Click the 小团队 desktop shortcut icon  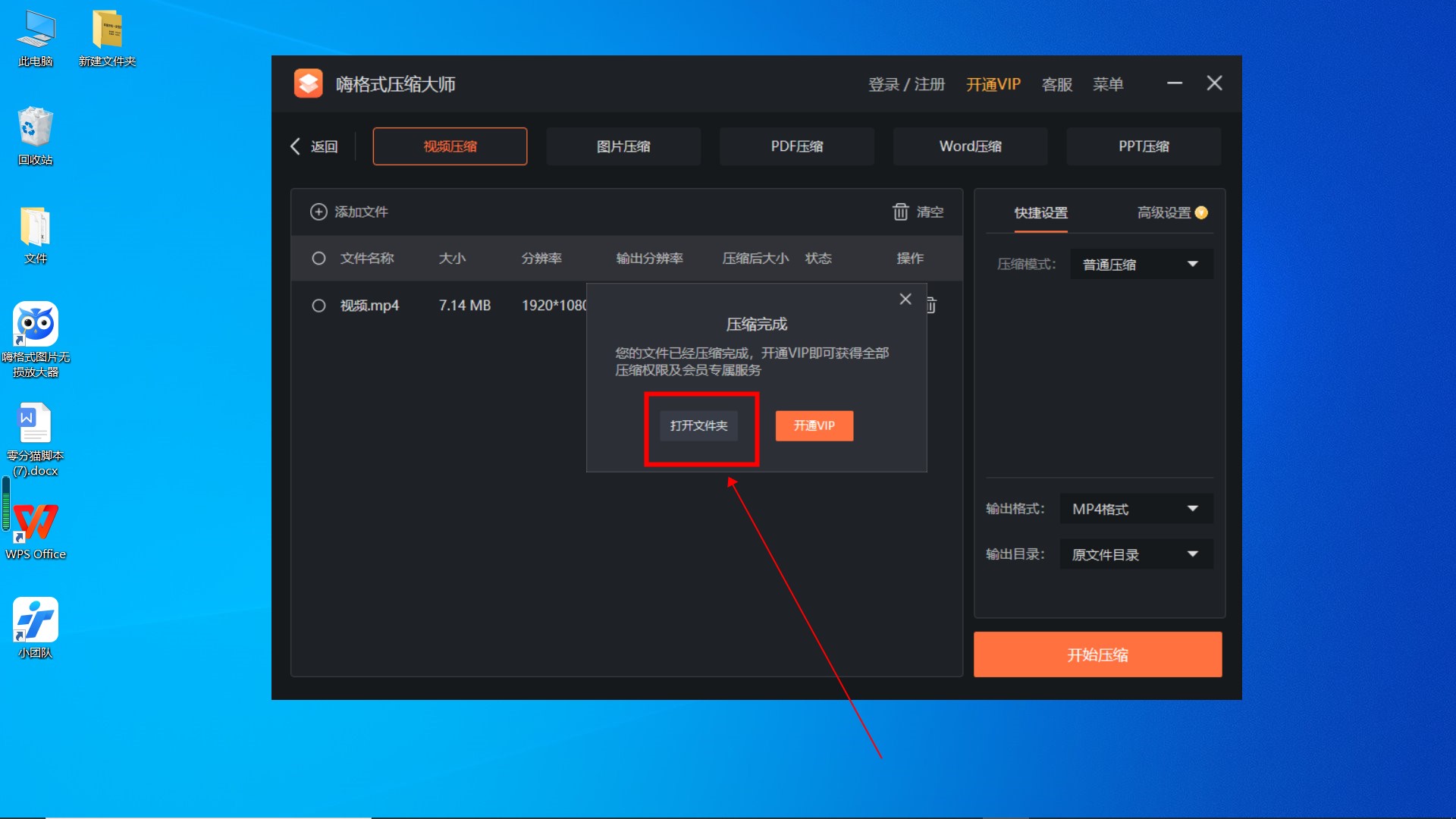[x=35, y=620]
